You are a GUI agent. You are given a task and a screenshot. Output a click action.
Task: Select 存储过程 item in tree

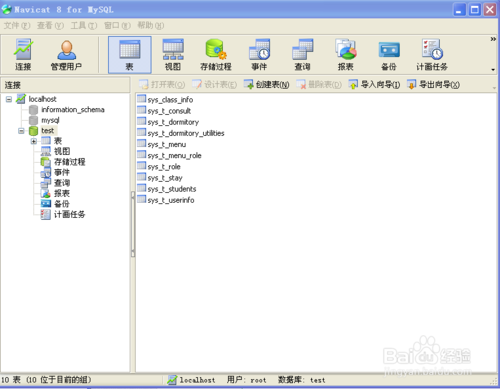tap(70, 162)
